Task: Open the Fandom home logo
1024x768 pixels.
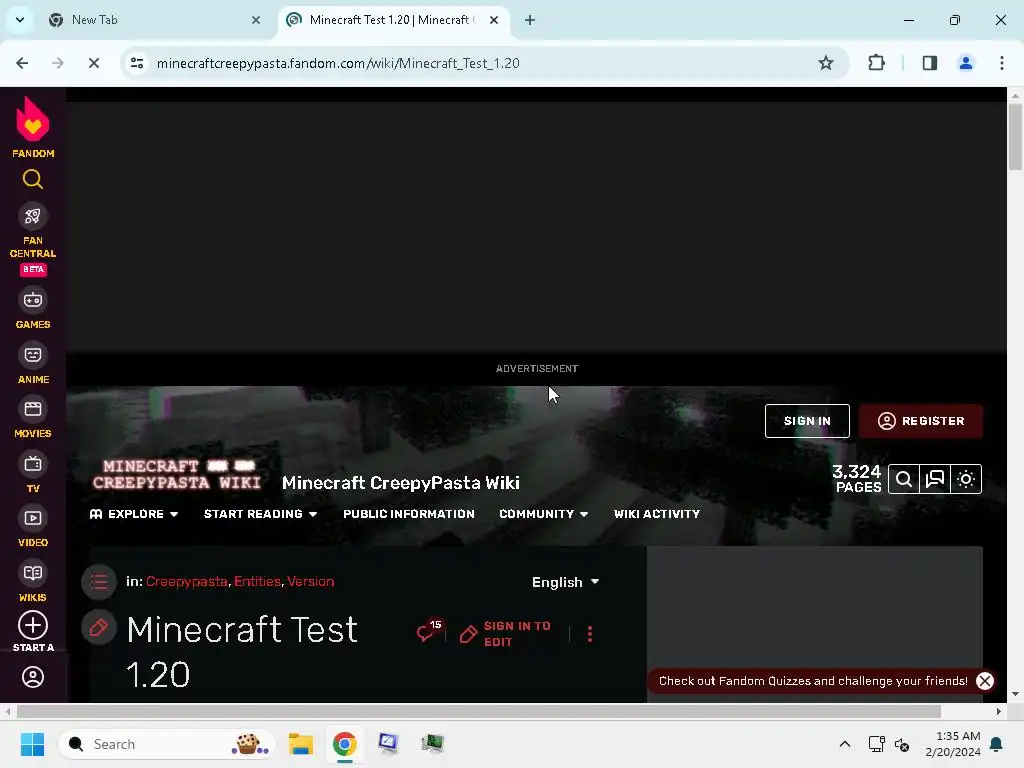Action: click(x=33, y=127)
